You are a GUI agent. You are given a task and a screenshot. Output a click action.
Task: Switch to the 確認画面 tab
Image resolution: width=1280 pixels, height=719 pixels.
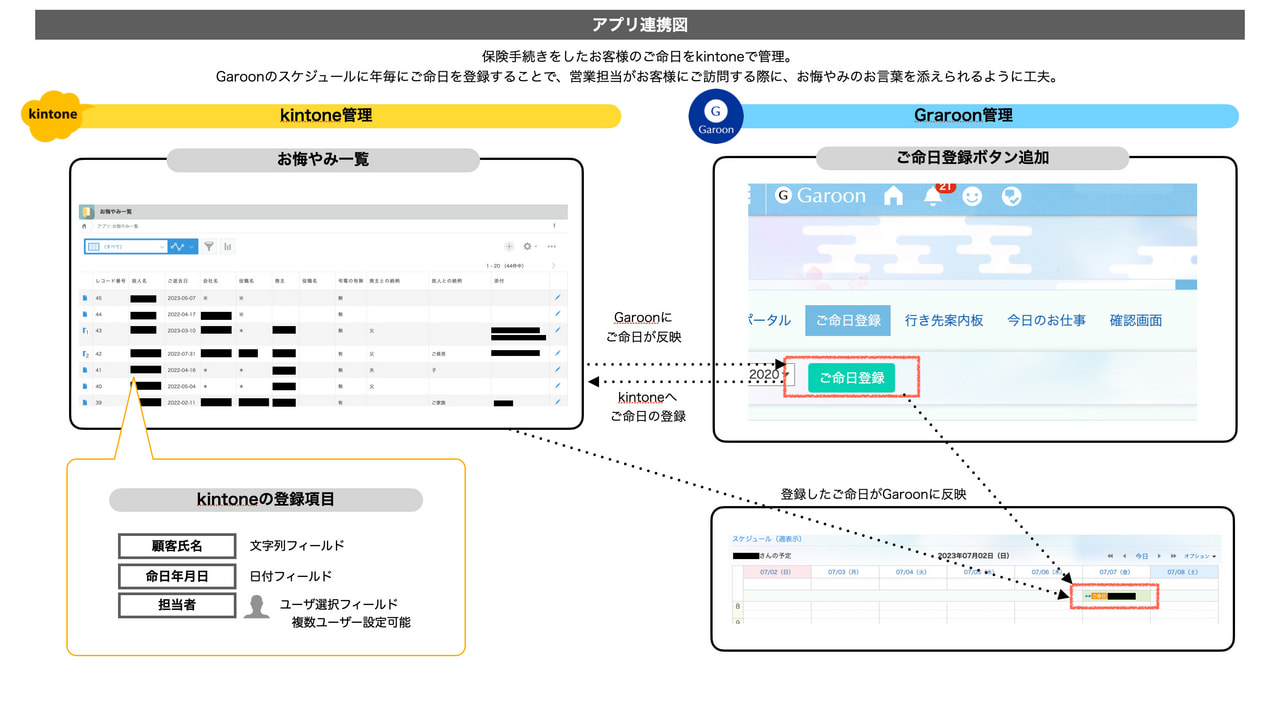(x=1136, y=320)
